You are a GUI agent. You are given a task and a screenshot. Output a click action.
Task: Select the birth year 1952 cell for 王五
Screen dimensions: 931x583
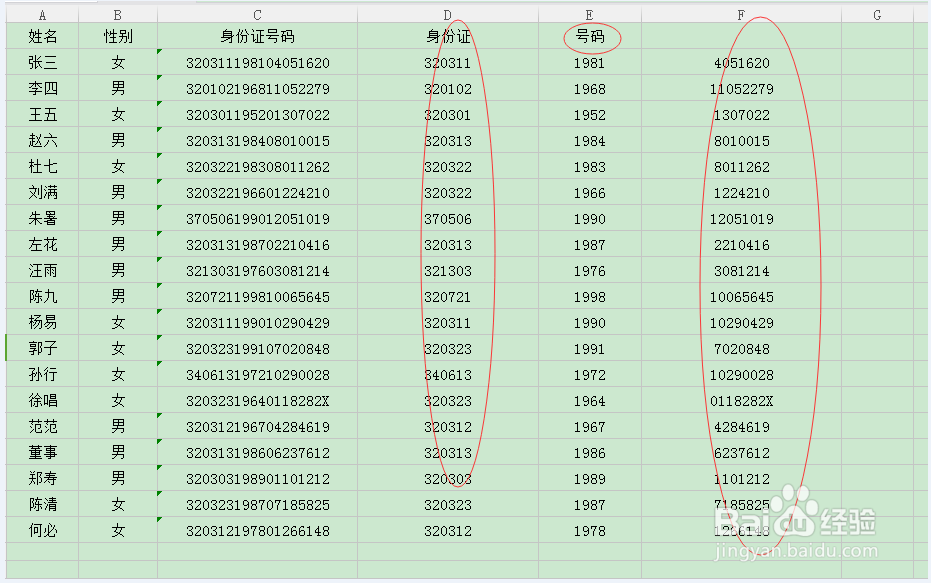point(589,114)
